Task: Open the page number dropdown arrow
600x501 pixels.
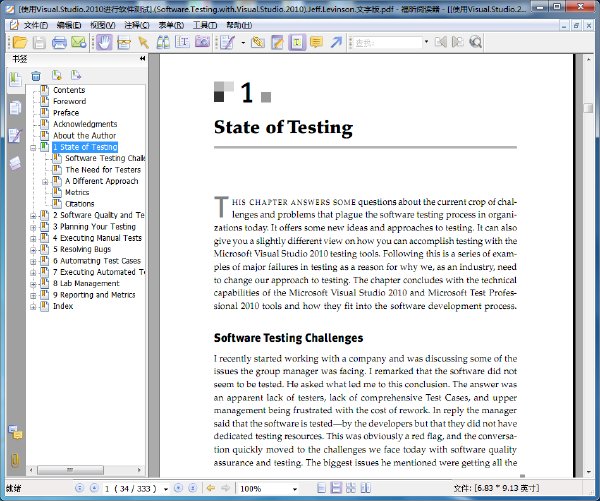Action: click(x=166, y=489)
